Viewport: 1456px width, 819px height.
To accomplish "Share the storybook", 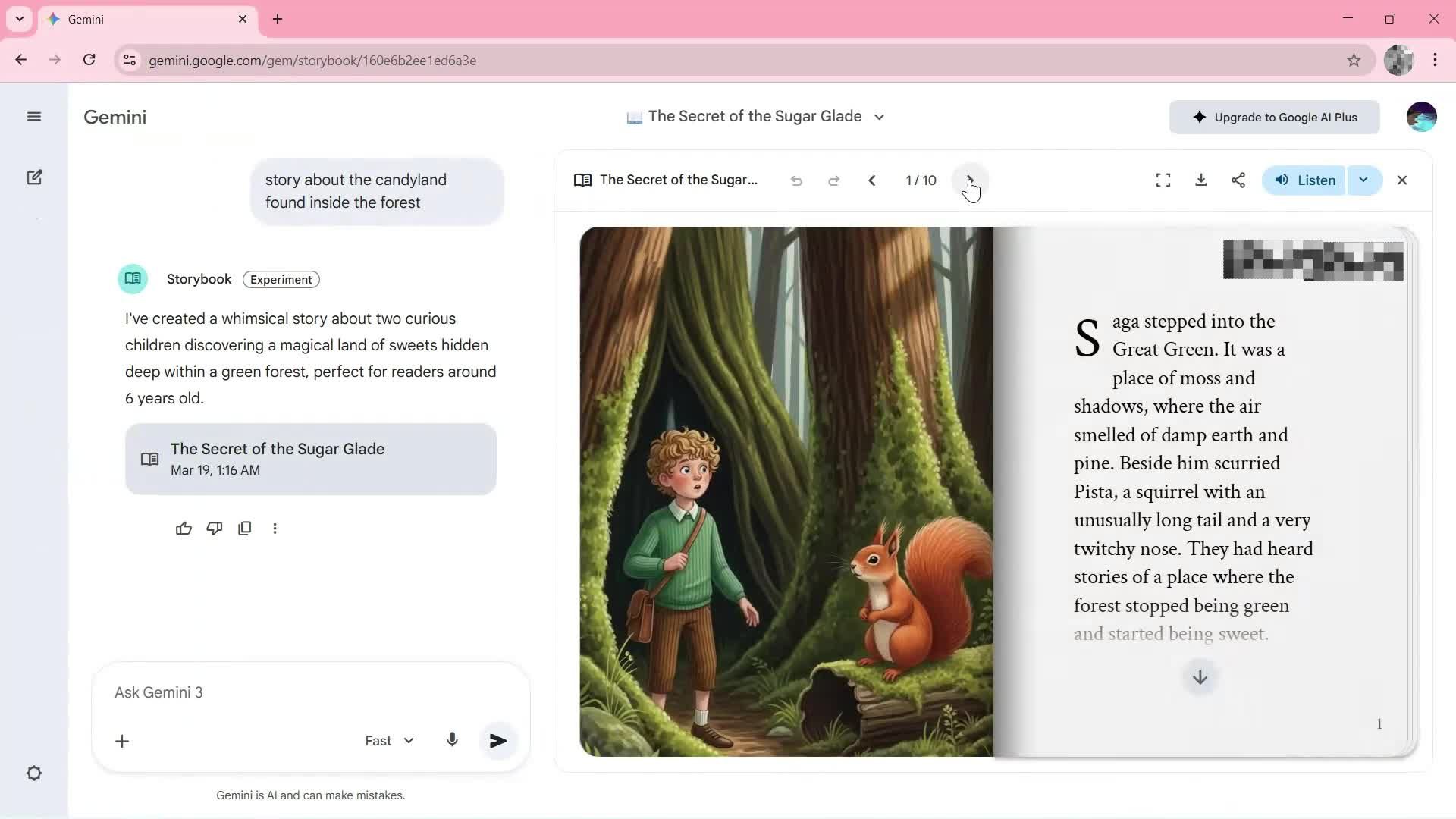I will (x=1238, y=180).
